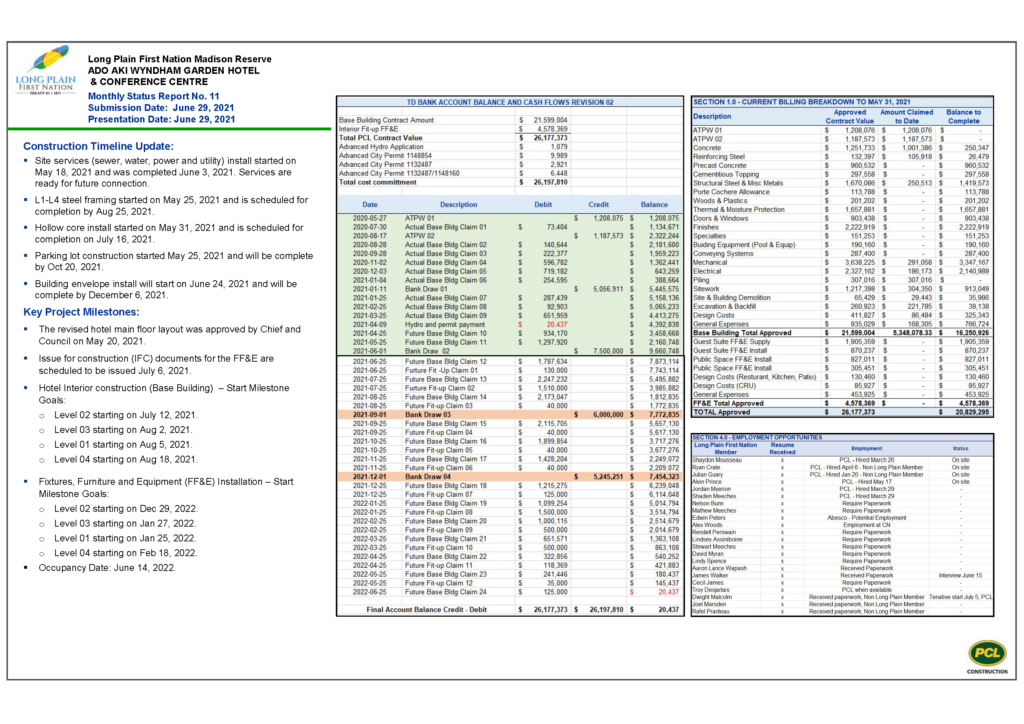Click 'ADO AKI WYNDHAM GARDEN HOTEL' title line
The width and height of the screenshot is (1024, 724).
point(174,71)
